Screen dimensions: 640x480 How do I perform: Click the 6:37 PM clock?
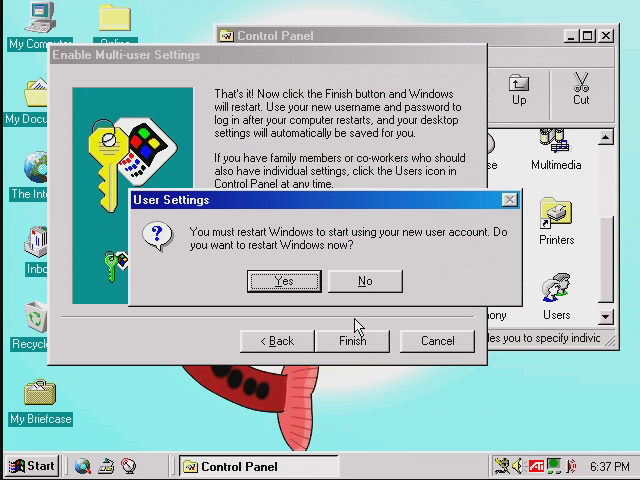(610, 466)
